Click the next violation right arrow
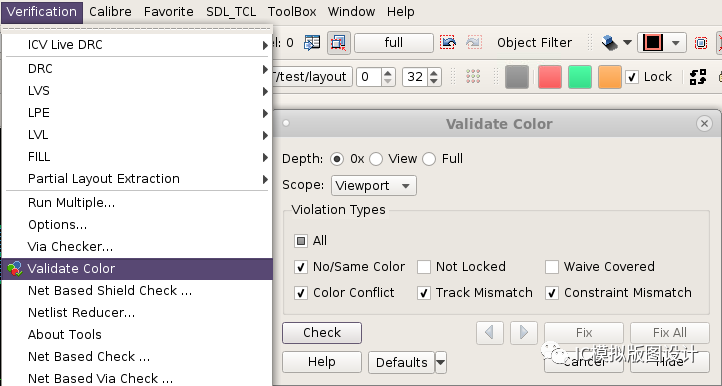Image resolution: width=722 pixels, height=386 pixels. [524, 333]
